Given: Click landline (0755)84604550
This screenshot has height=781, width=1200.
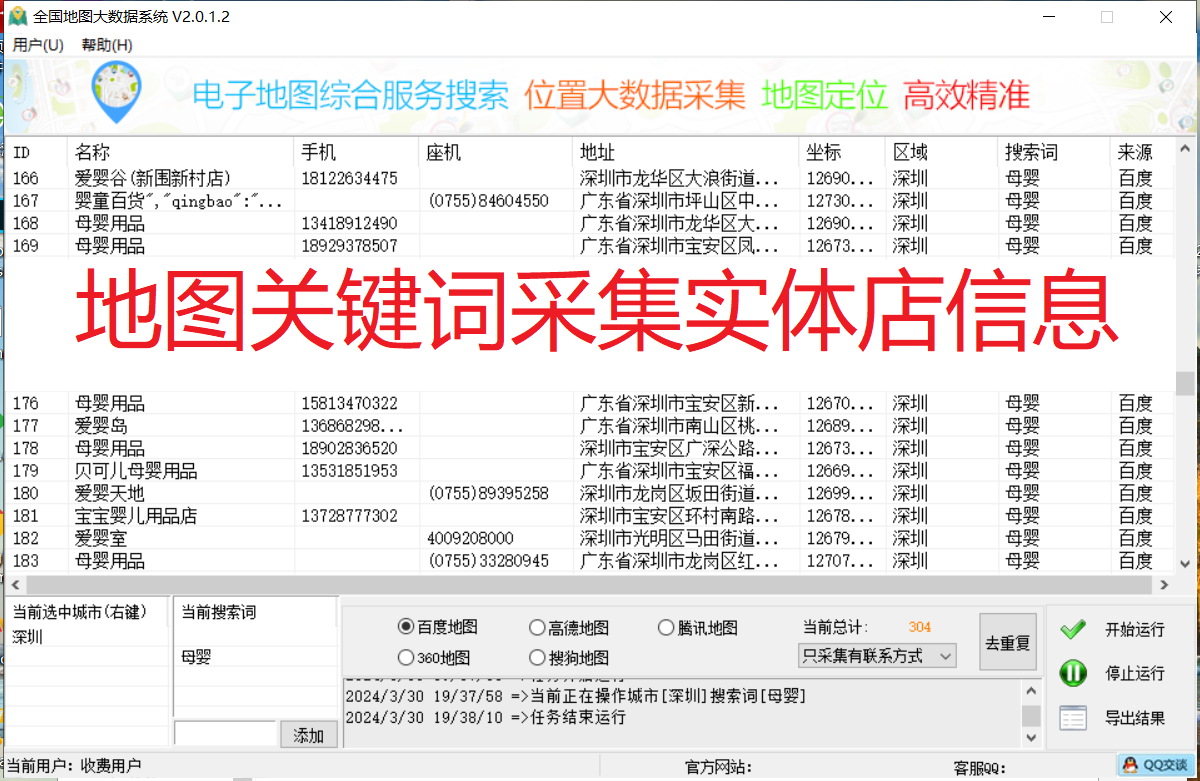Looking at the screenshot, I should click(488, 200).
